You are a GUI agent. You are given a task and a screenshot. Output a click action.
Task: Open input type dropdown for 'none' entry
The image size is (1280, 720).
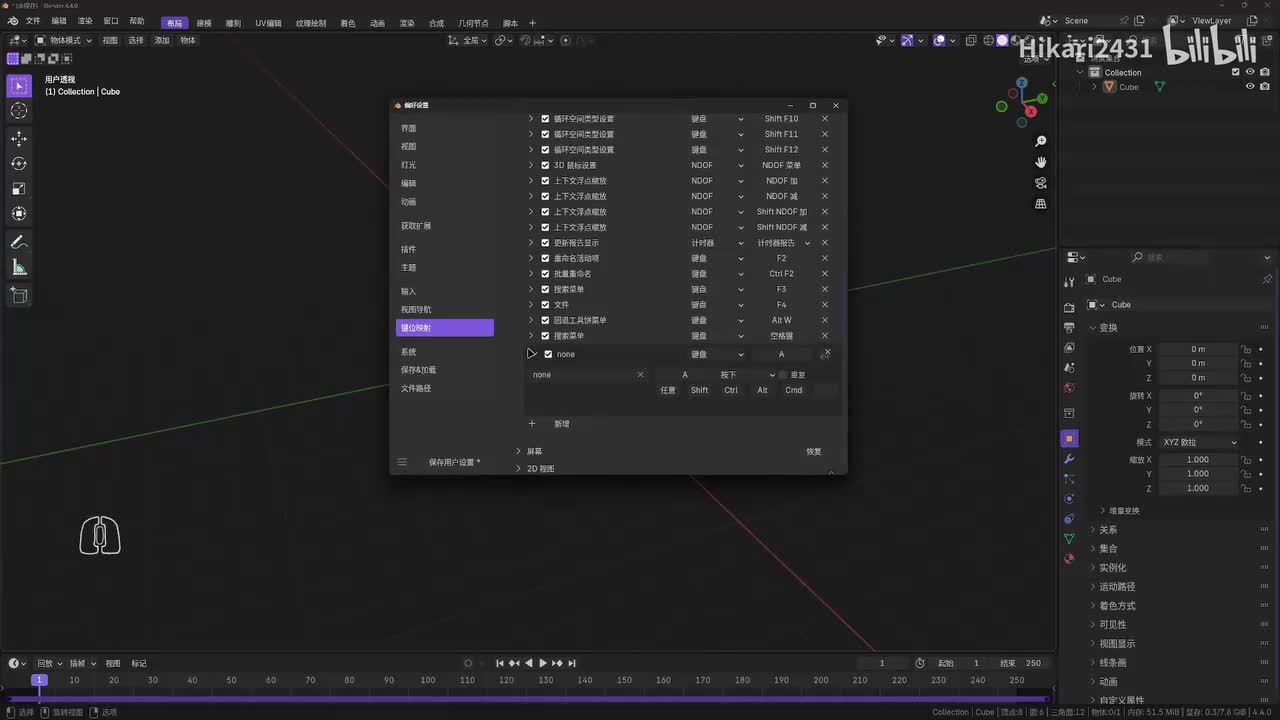click(x=717, y=354)
